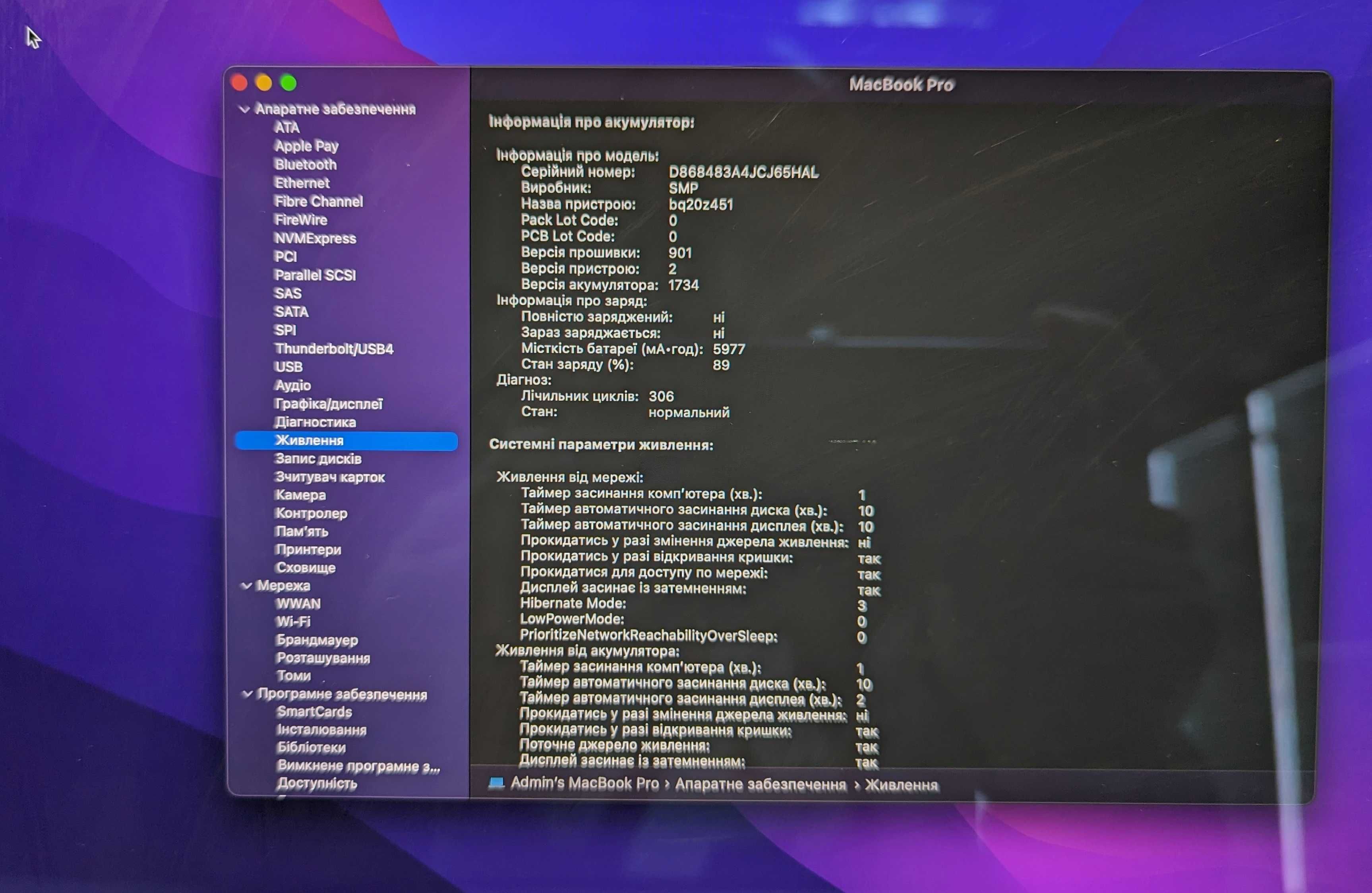Minimize window with yellow button
Image resolution: width=1372 pixels, height=893 pixels.
[x=264, y=83]
